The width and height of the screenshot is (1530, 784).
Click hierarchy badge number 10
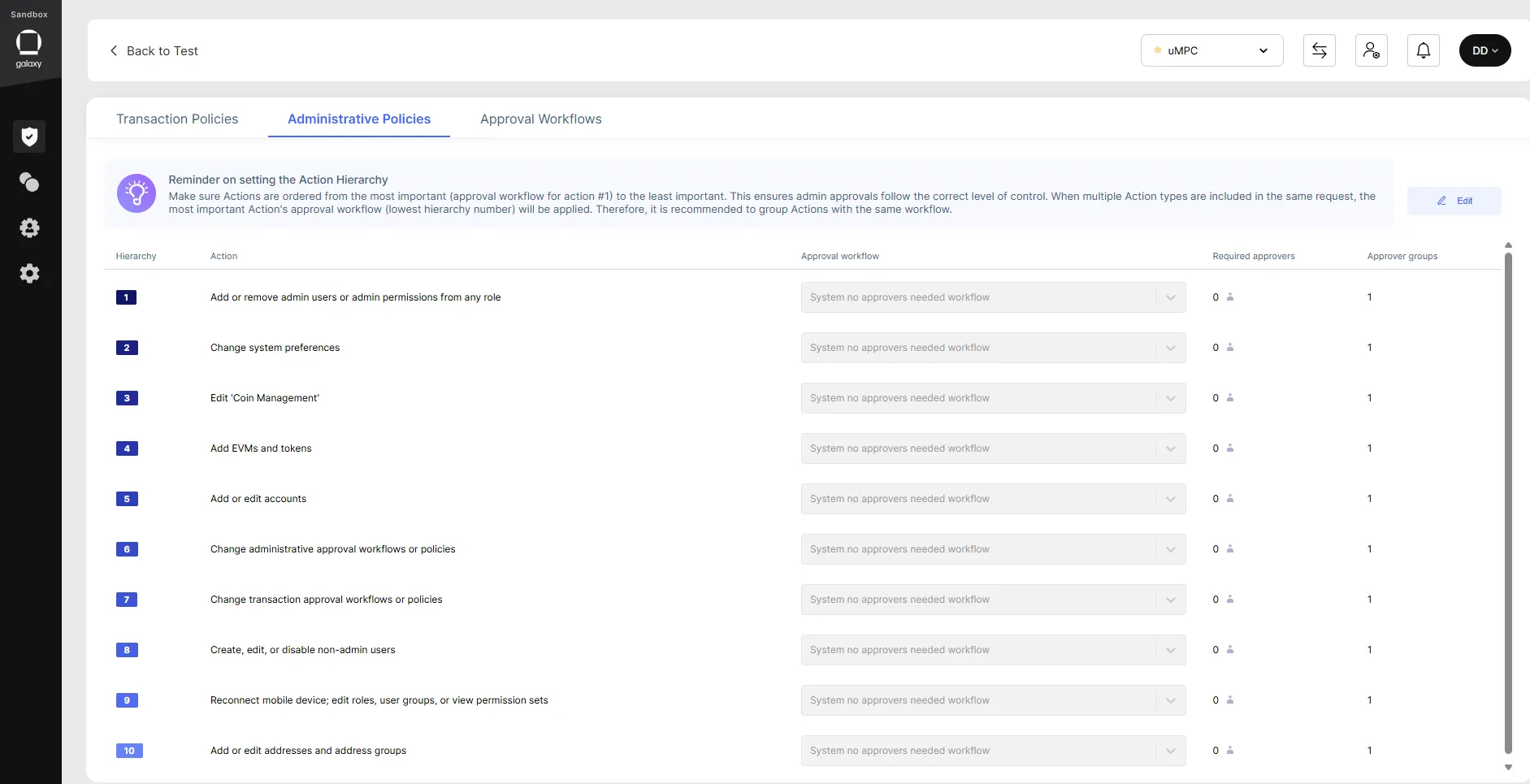[x=129, y=751]
